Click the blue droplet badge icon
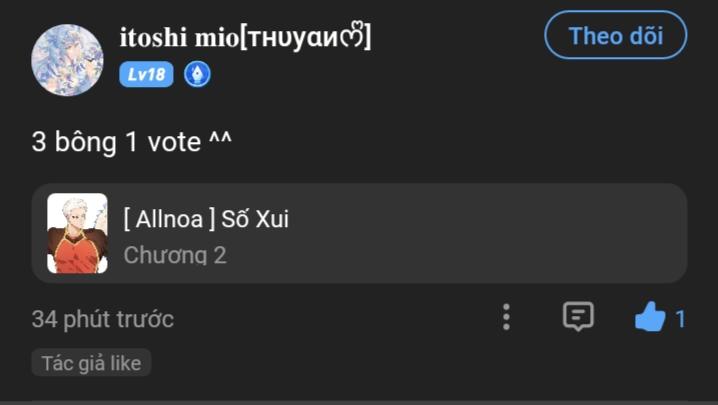 [197, 75]
